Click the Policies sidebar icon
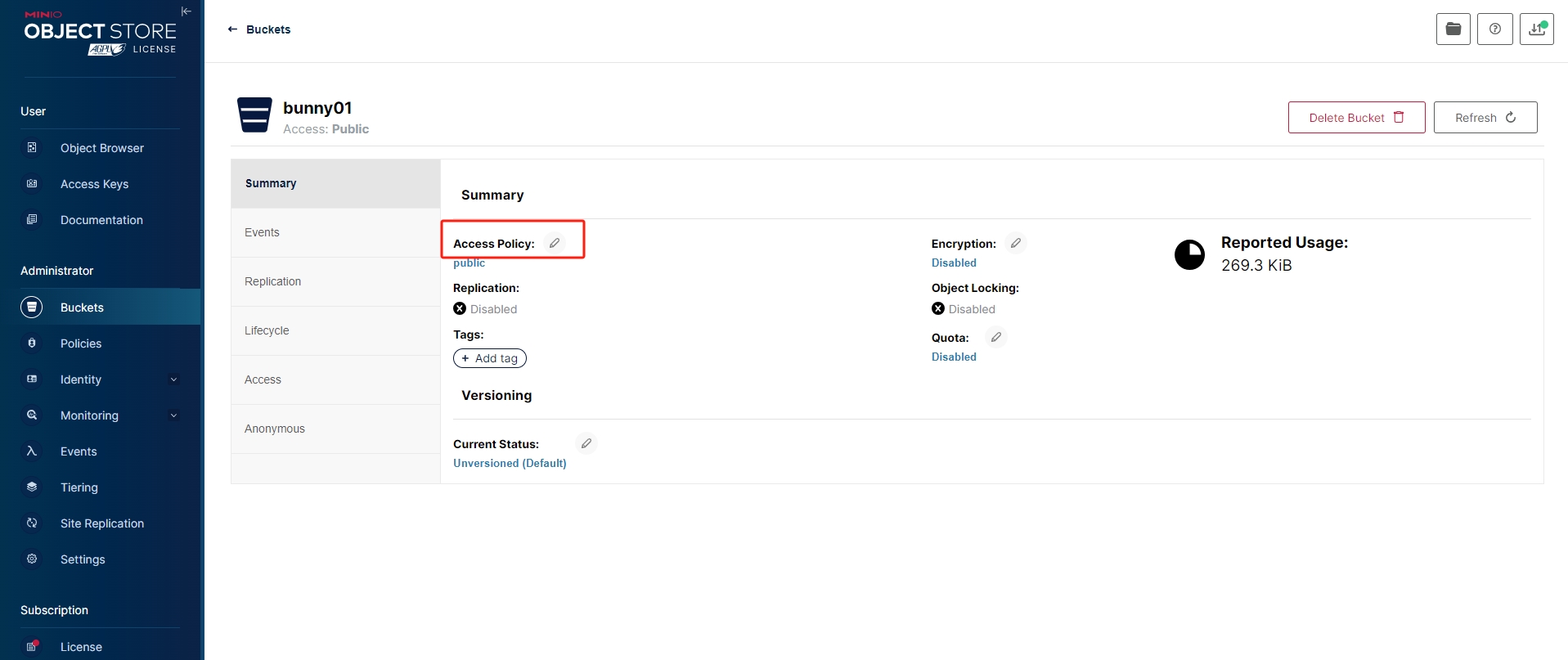This screenshot has width=1568, height=660. click(32, 343)
